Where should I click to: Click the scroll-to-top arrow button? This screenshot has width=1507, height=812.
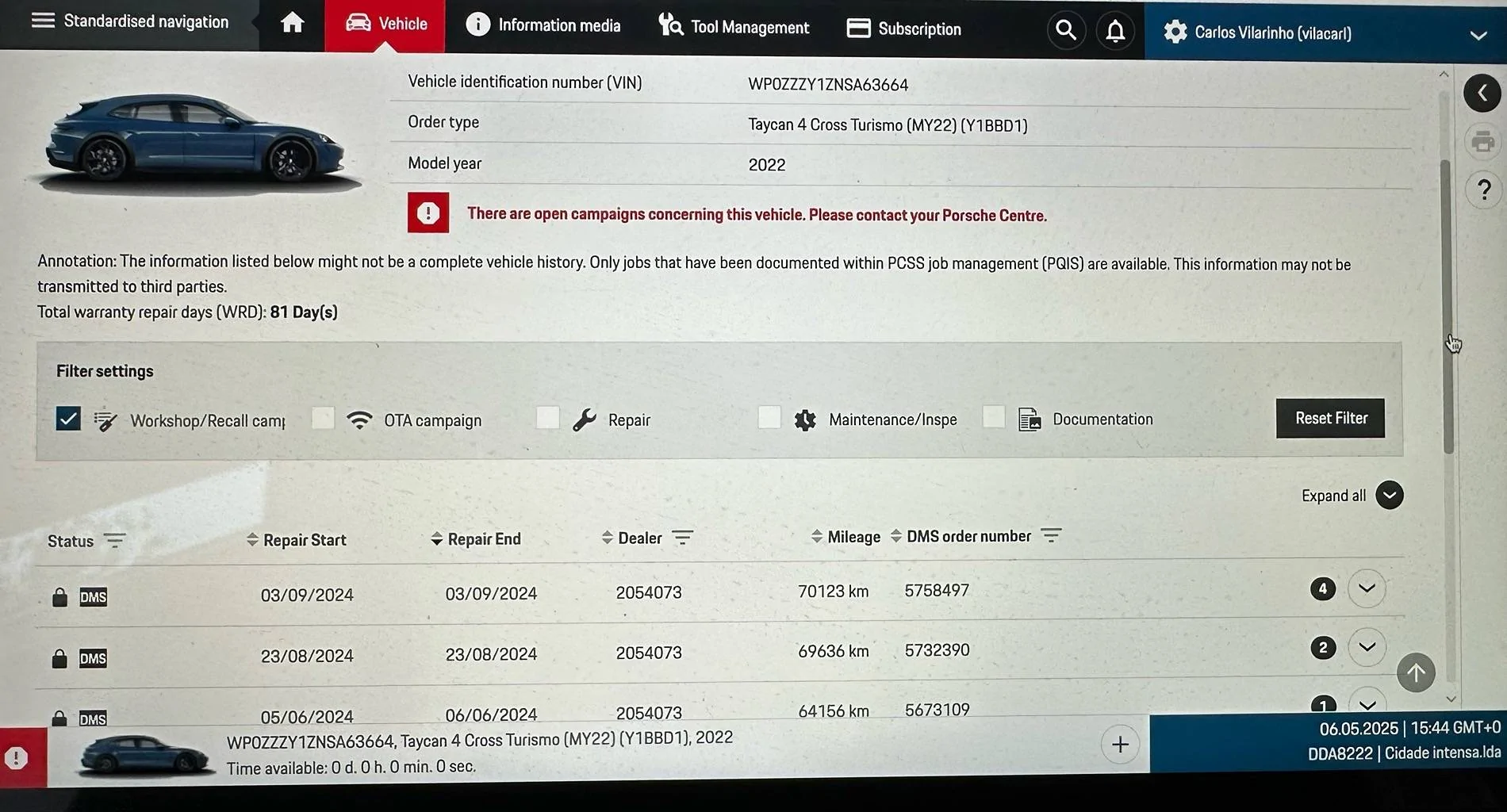pos(1416,673)
